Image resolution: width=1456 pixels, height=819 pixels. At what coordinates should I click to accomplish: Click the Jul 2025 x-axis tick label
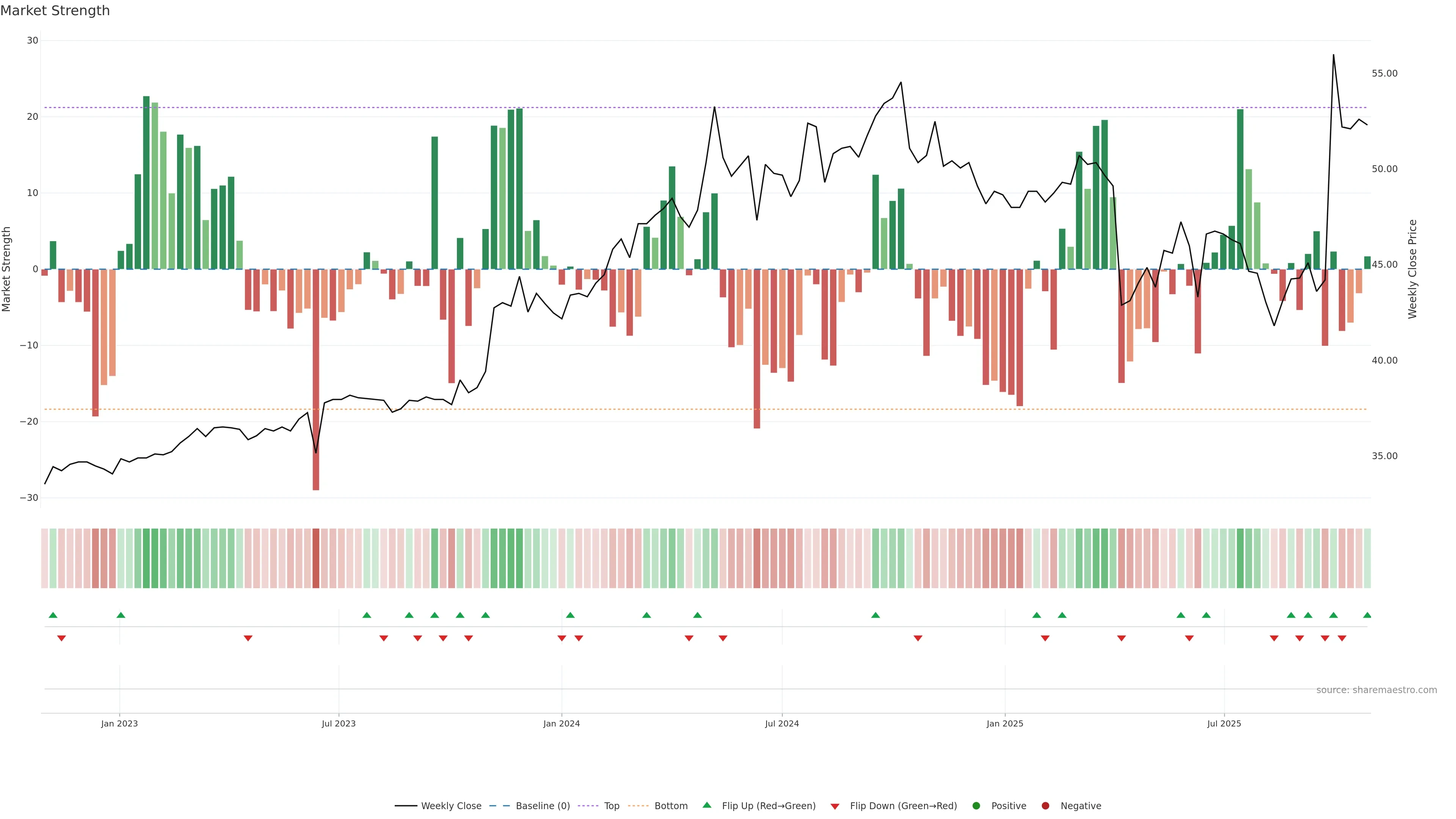coord(1224,723)
